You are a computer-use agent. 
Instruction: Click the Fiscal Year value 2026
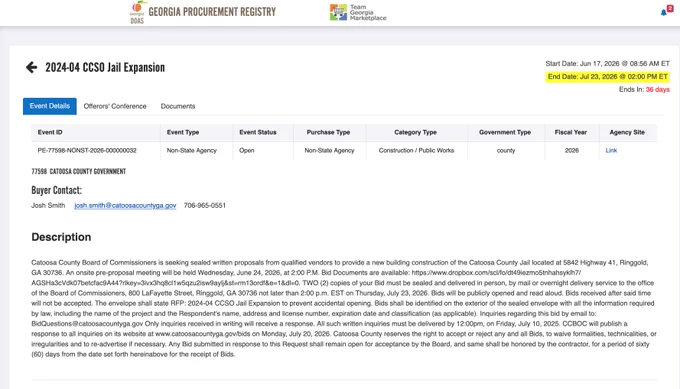pos(572,150)
